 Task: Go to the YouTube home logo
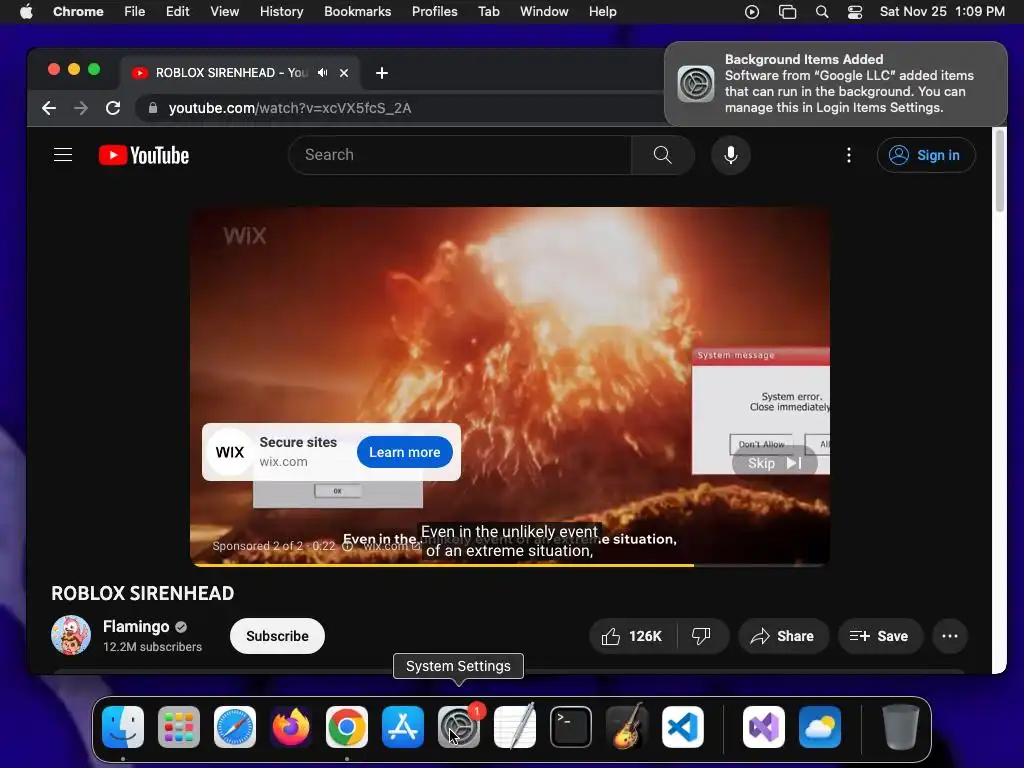click(144, 155)
